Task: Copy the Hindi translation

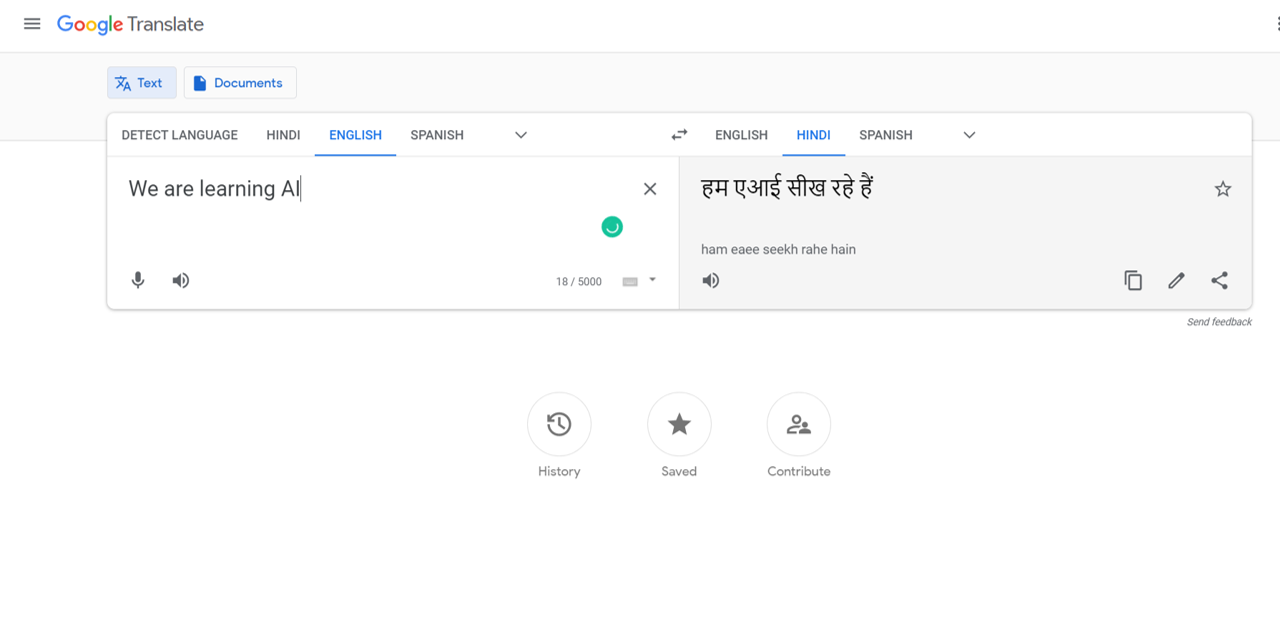Action: [x=1133, y=281]
